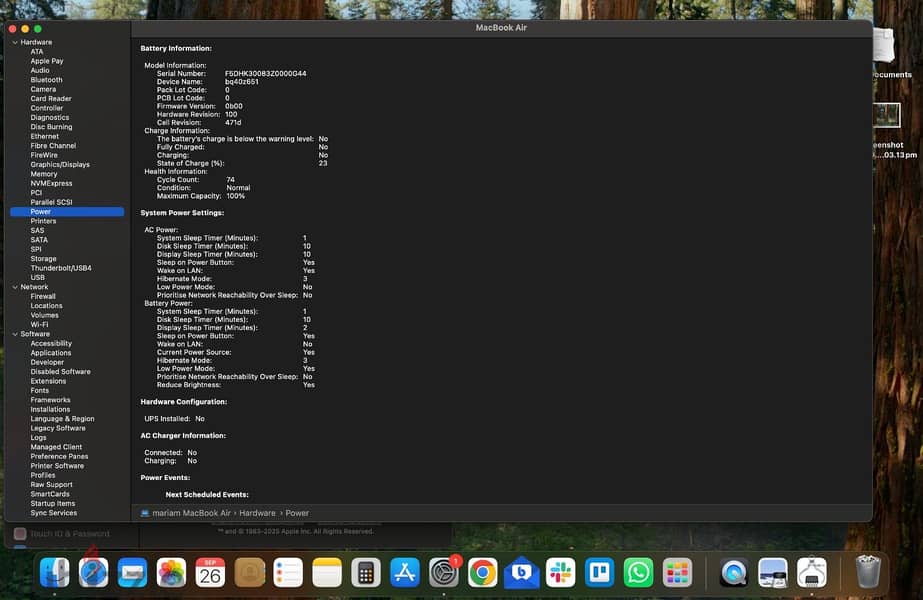Click the battery serial number F5DHK30083Z0000G44
Image resolution: width=923 pixels, height=600 pixels.
(x=265, y=74)
